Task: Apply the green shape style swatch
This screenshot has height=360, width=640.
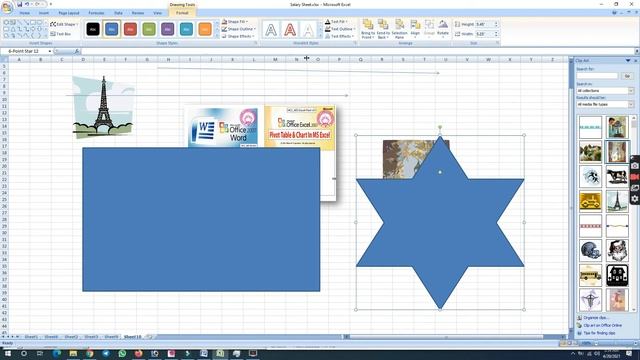Action: [149, 29]
